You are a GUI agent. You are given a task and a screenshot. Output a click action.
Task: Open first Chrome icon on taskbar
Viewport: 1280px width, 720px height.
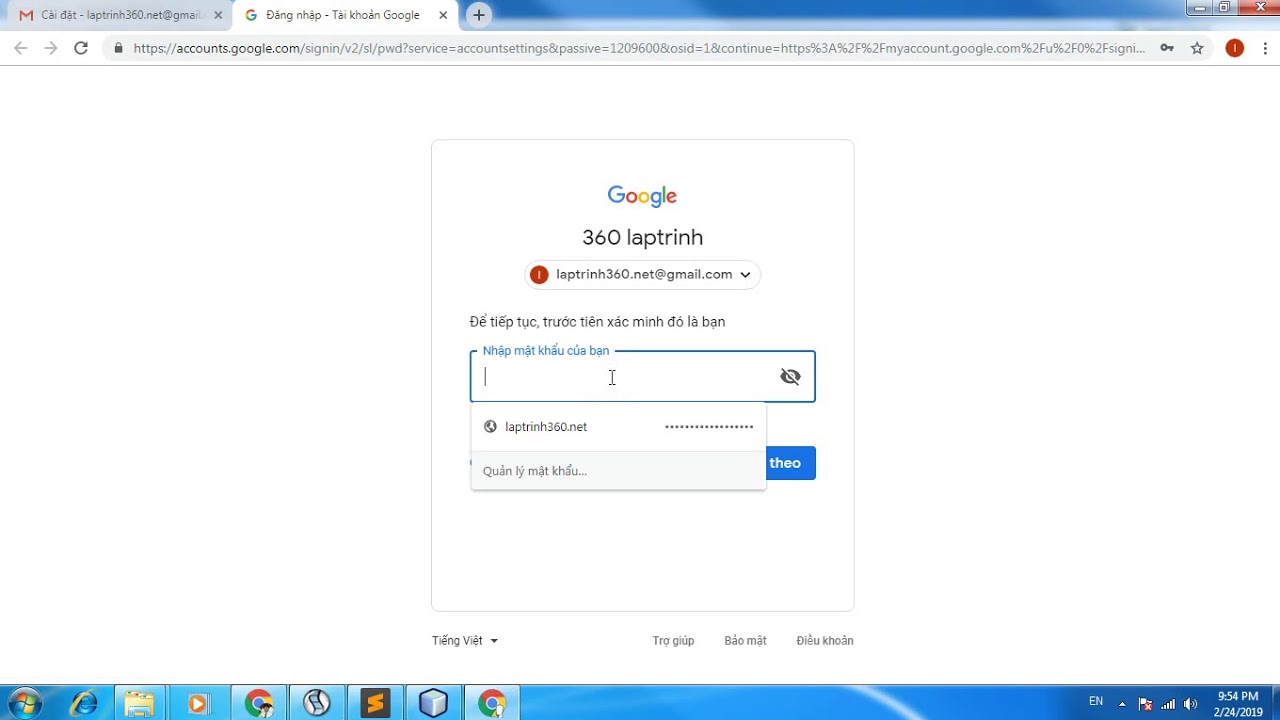pyautogui.click(x=259, y=704)
